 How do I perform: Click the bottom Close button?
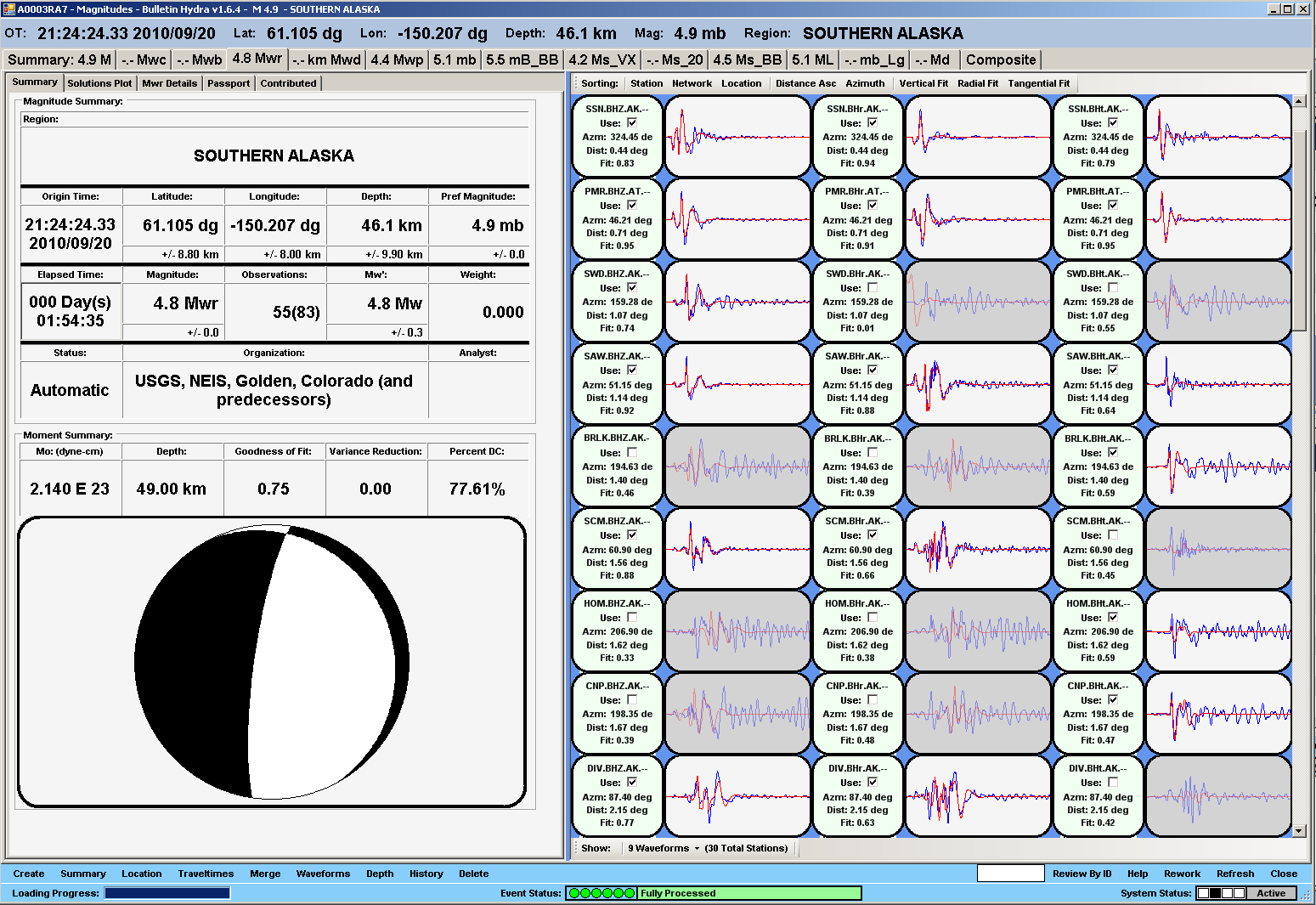click(x=1284, y=874)
